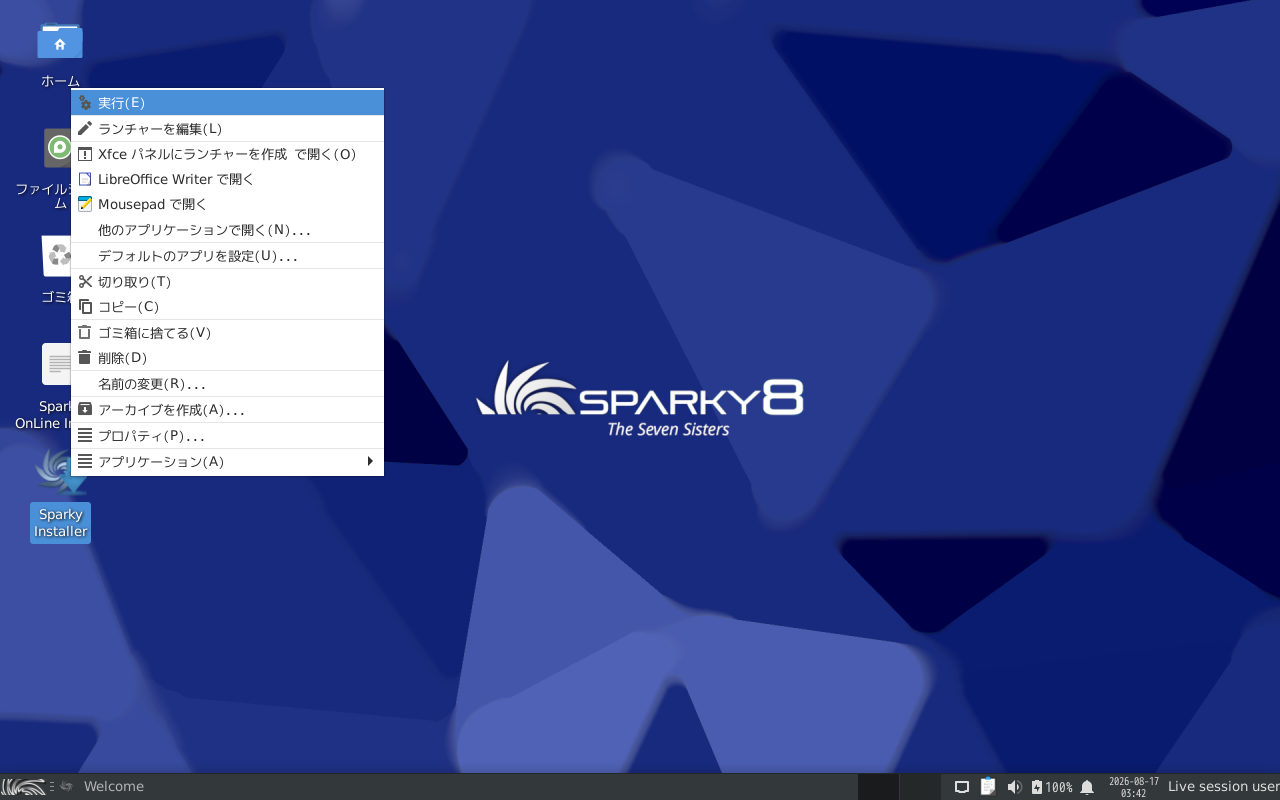Image resolution: width=1280 pixels, height=800 pixels.
Task: Click the gear icon beside 実行(E)
Action: coord(85,103)
